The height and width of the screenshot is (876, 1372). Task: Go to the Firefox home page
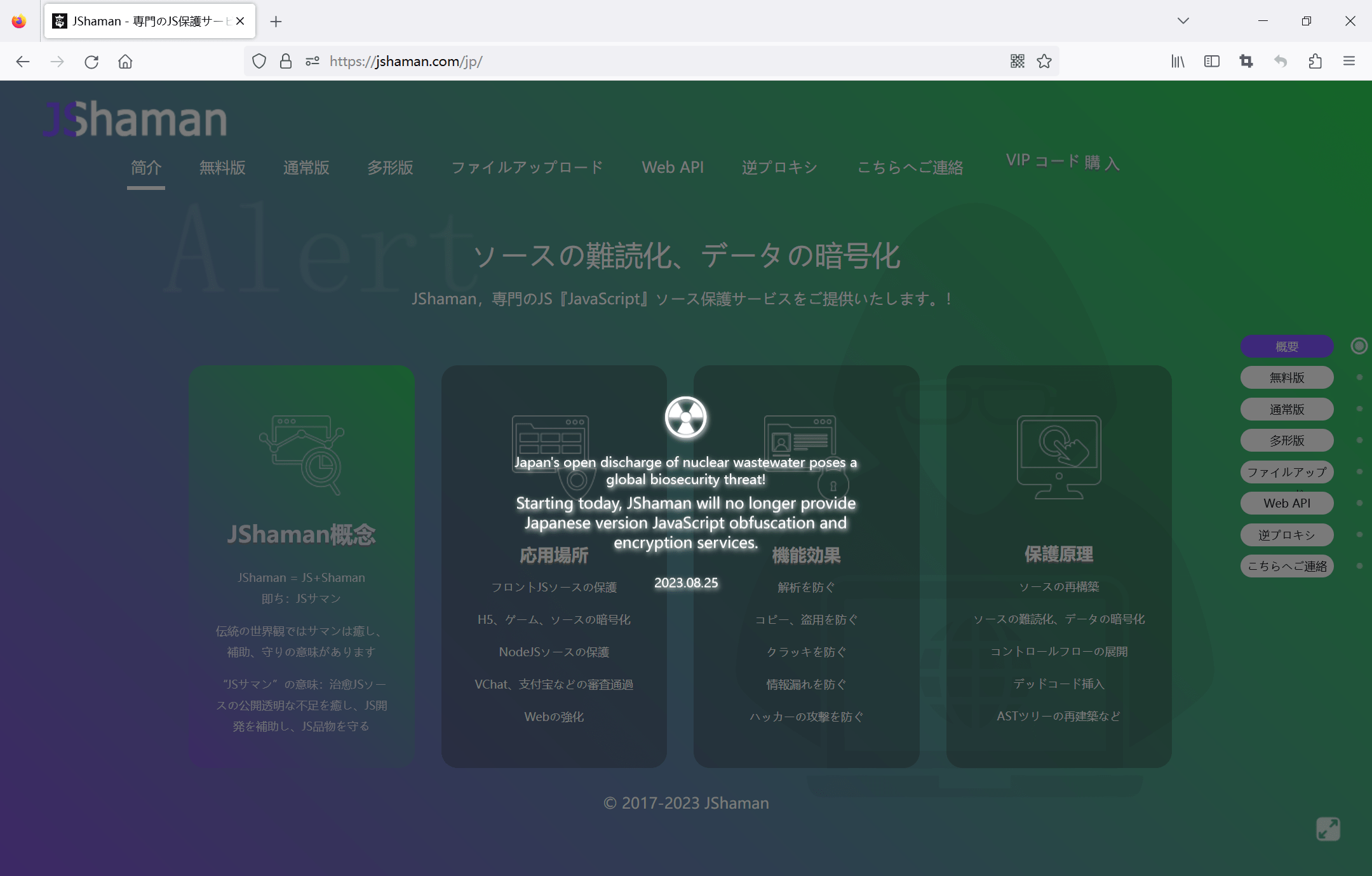(x=125, y=62)
